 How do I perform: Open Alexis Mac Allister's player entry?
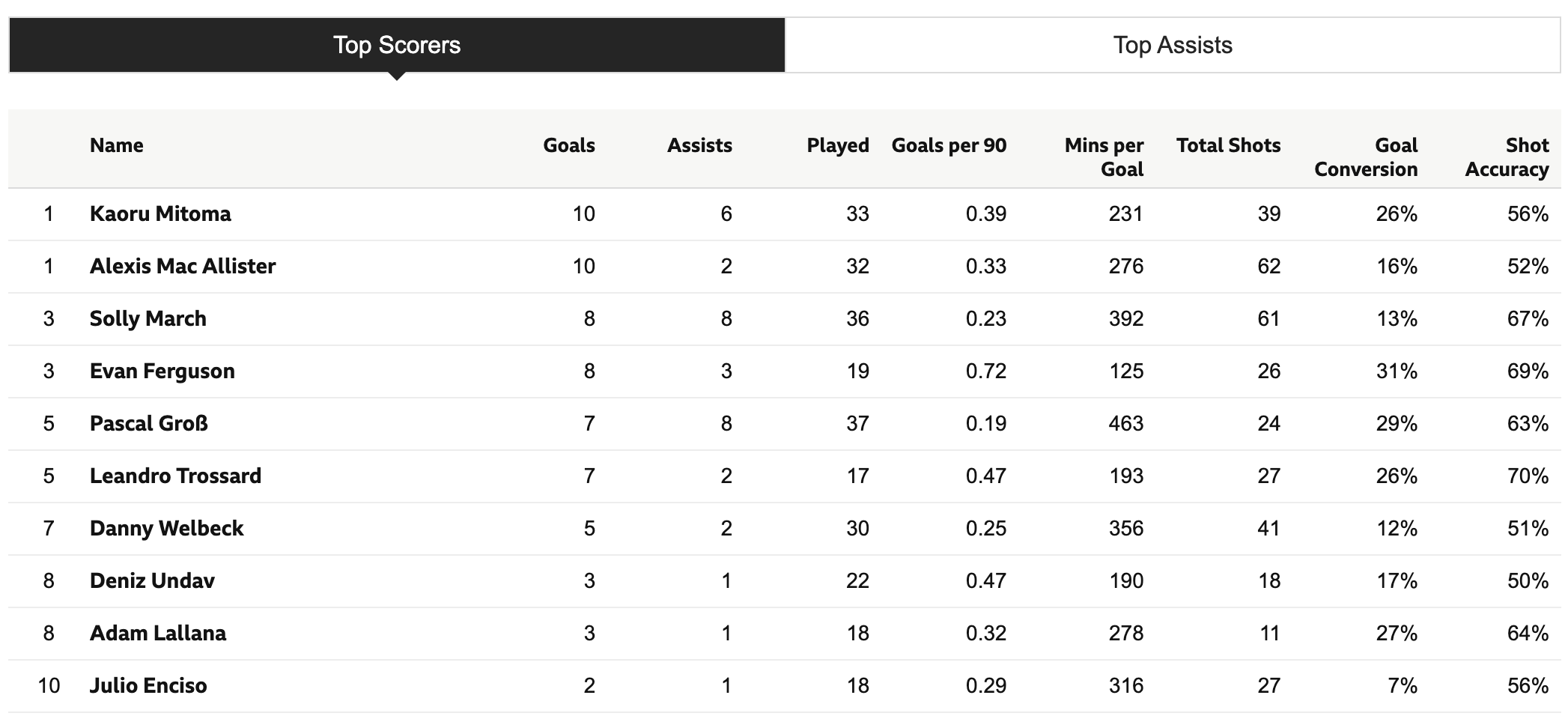pos(183,267)
